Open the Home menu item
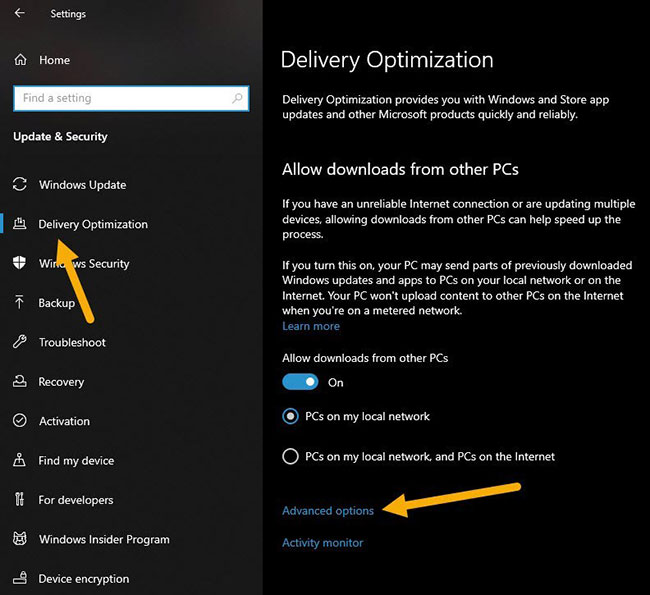650x595 pixels. coord(54,60)
